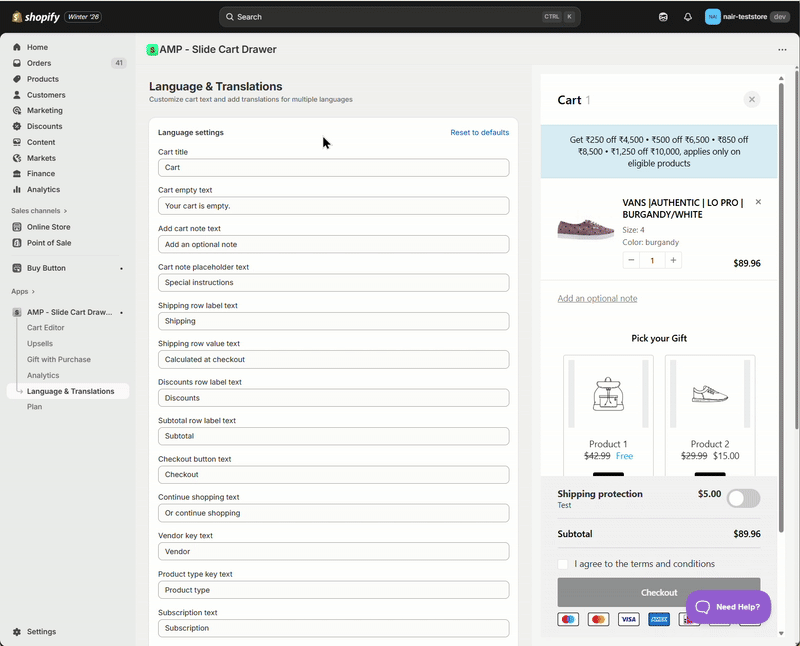
Task: Click the Customers person icon
Action: coord(17,94)
